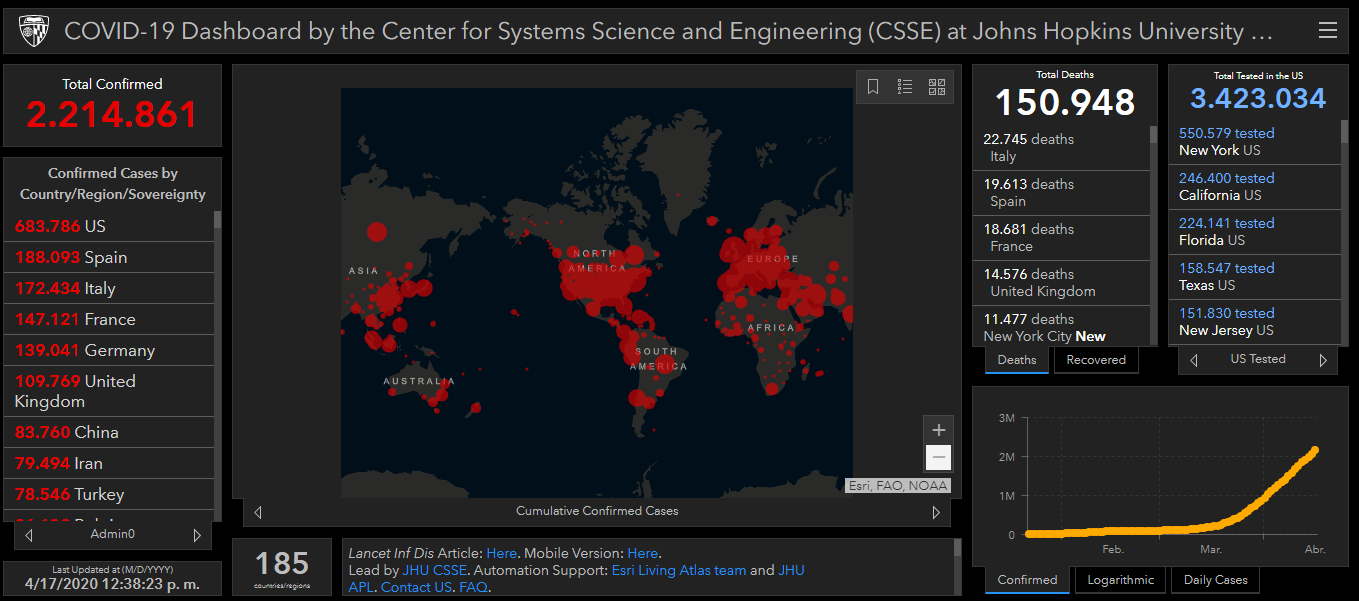Click the Contact US link
1359x601 pixels.
[416, 587]
